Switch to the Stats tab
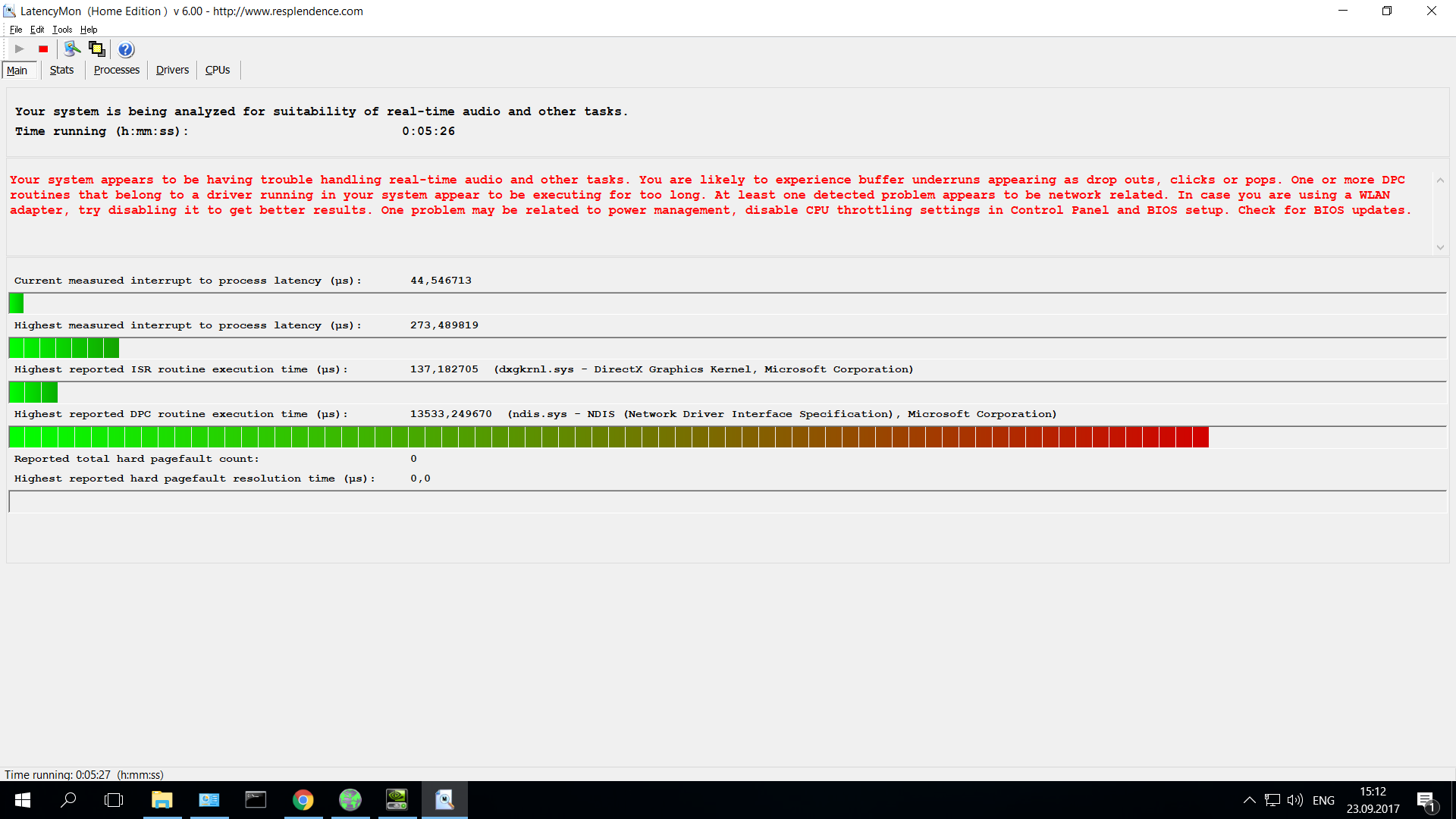This screenshot has height=819, width=1456. (x=61, y=70)
